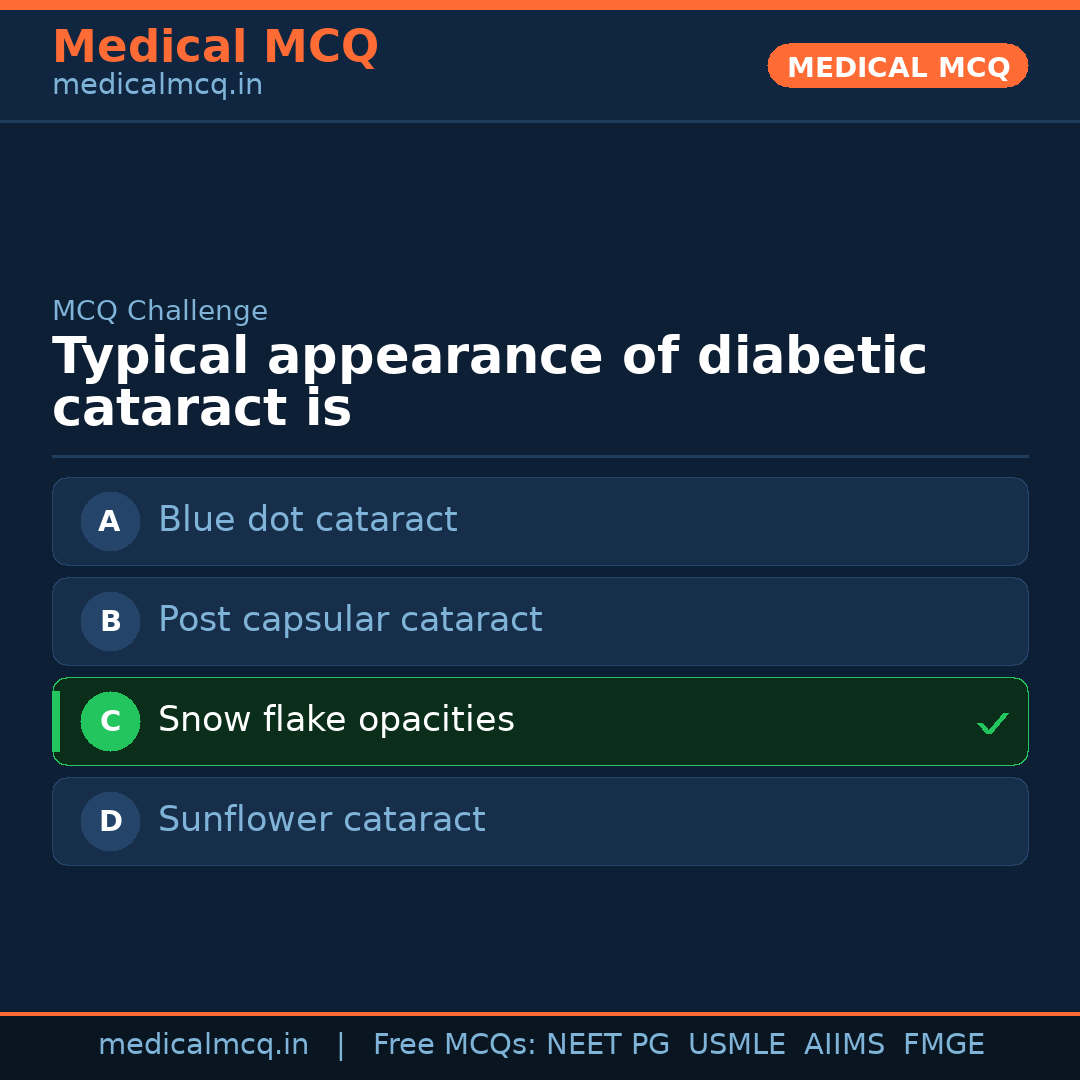Viewport: 1080px width, 1080px height.
Task: Click the diabetic cataract question text
Action: (x=489, y=383)
